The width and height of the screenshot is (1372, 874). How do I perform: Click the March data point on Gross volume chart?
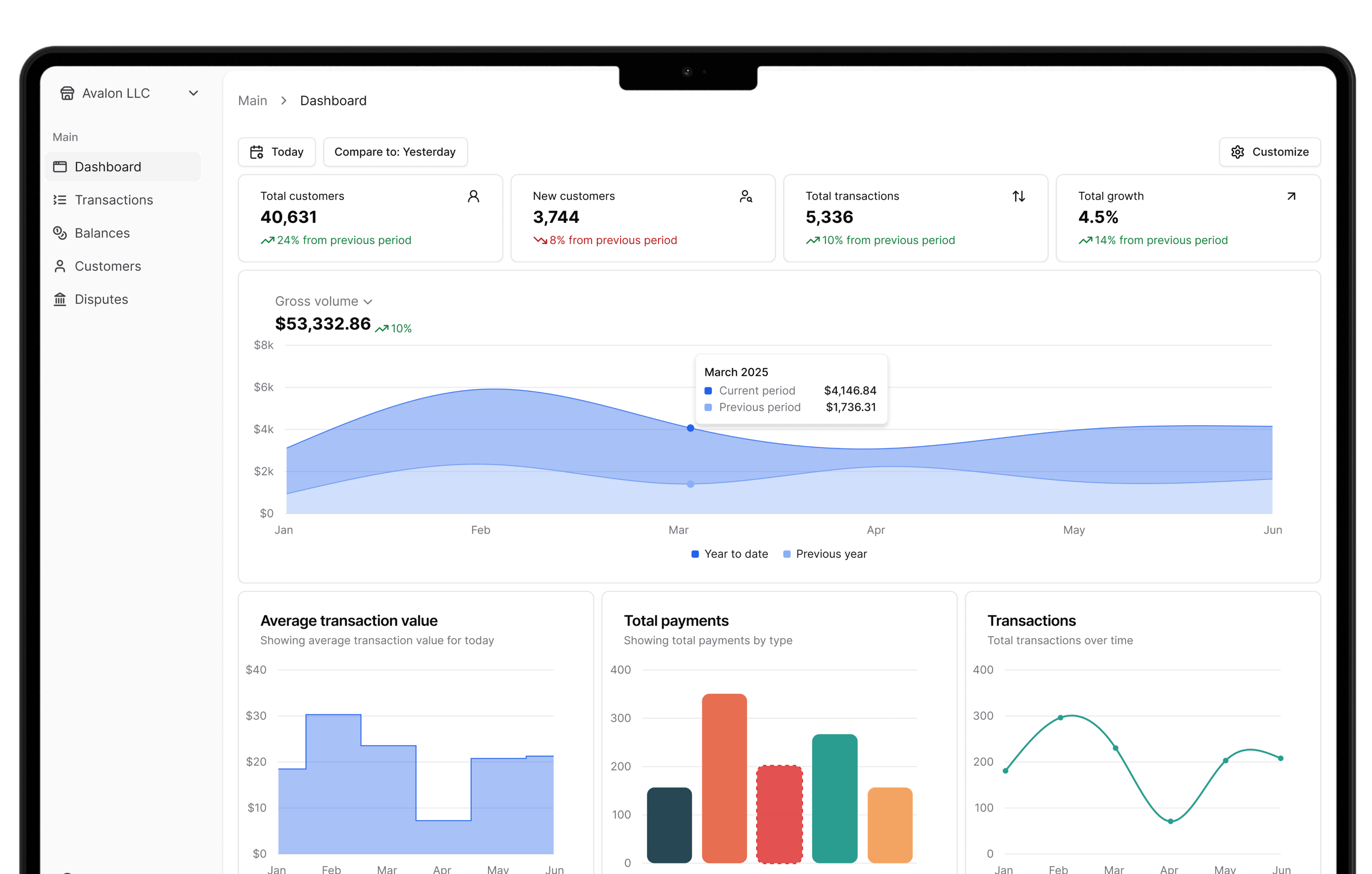[x=690, y=428]
